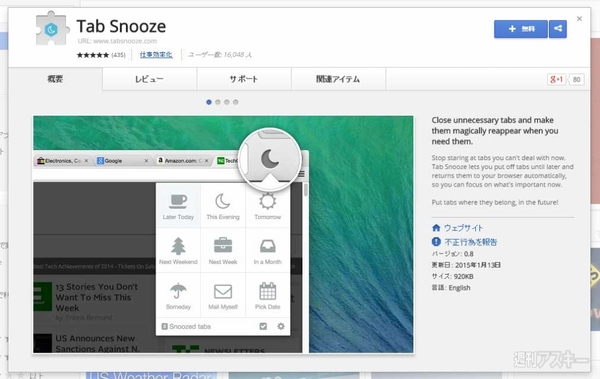Click the version 0.8 text
The image size is (600, 379).
(x=453, y=254)
